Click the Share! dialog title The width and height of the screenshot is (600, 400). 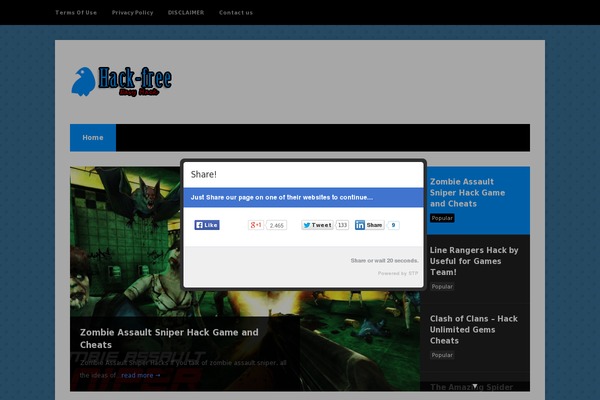click(x=204, y=175)
